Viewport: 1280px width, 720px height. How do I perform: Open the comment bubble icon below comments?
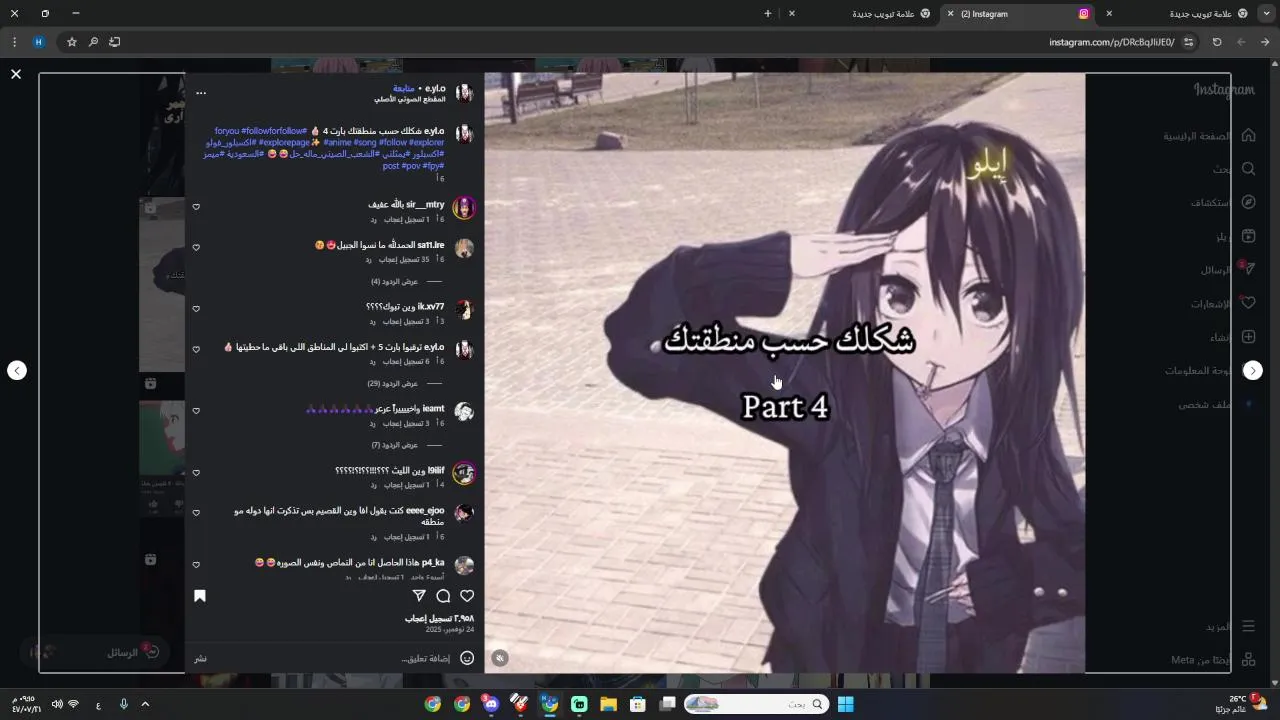tap(443, 596)
